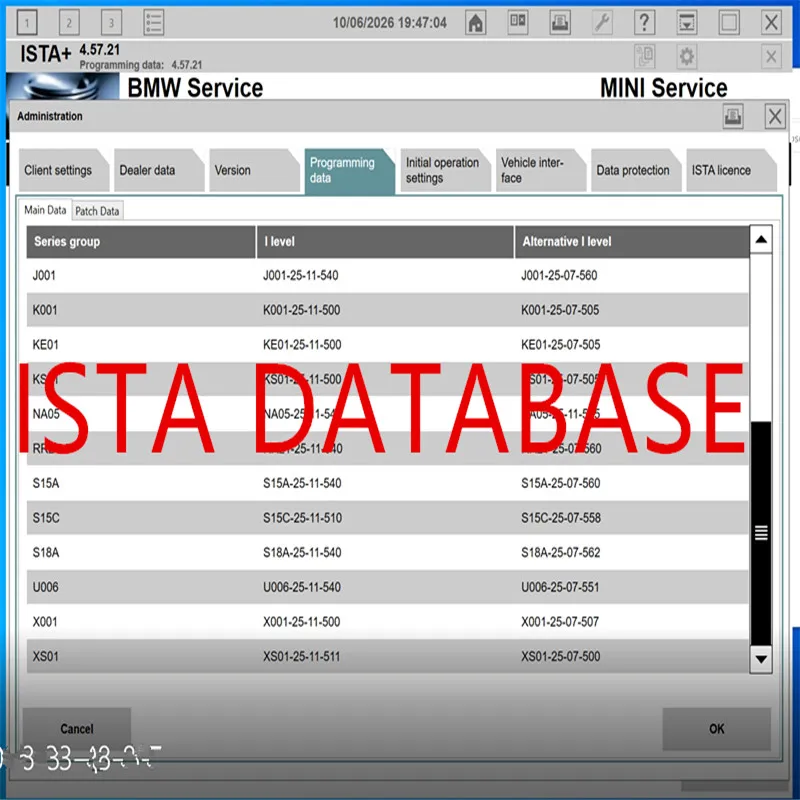Screen dimensions: 800x800
Task: Click the print icon in top toolbar
Action: 560,22
